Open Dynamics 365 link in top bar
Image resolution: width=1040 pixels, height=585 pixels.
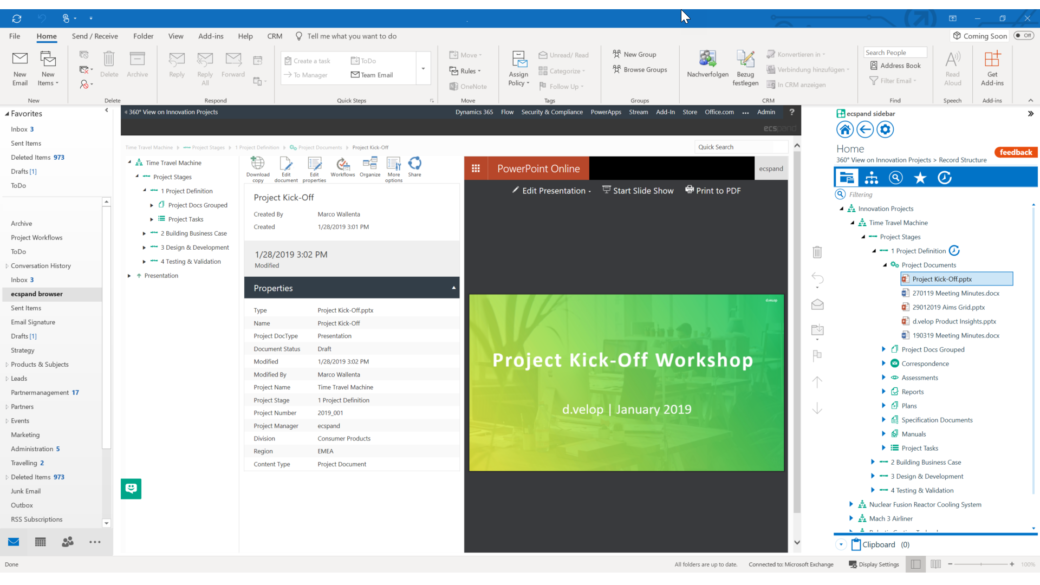coord(474,112)
